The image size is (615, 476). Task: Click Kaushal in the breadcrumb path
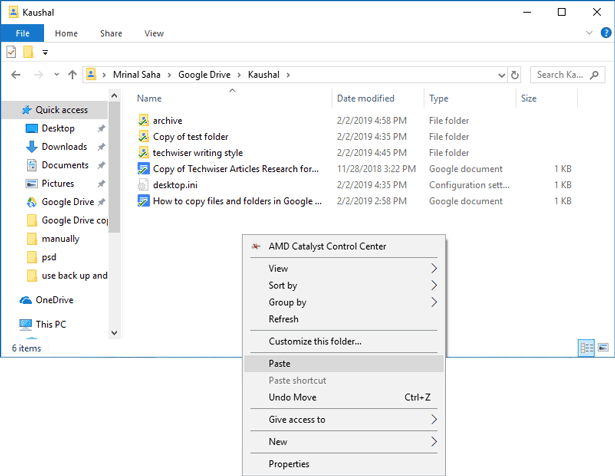click(264, 74)
